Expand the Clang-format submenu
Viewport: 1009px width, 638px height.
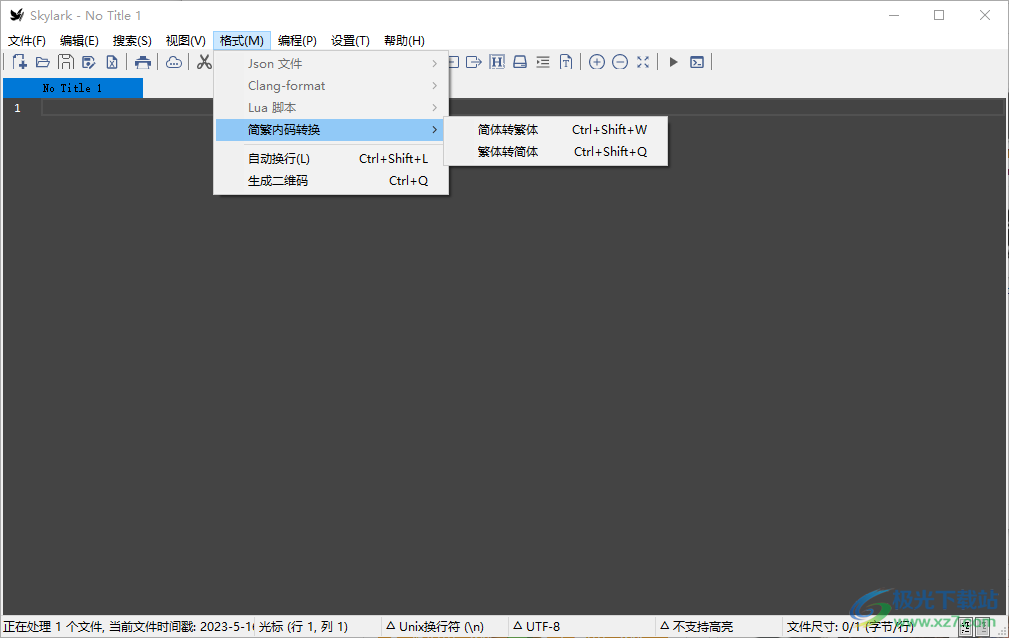[331, 86]
